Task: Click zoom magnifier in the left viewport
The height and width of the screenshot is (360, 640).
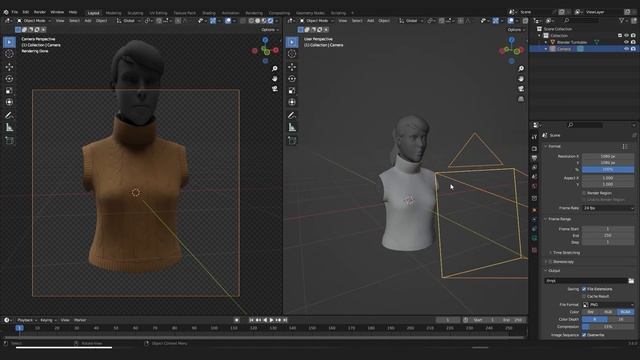Action: [x=275, y=69]
